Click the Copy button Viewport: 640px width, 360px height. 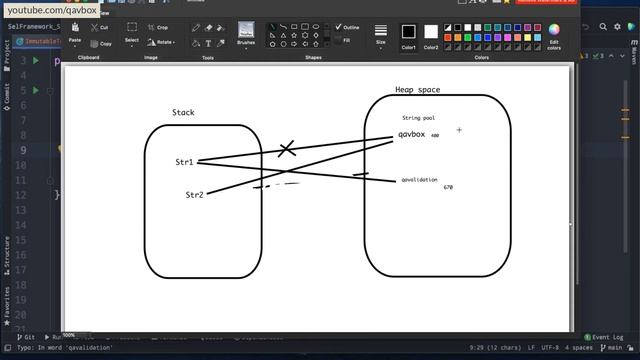coord(100,44)
